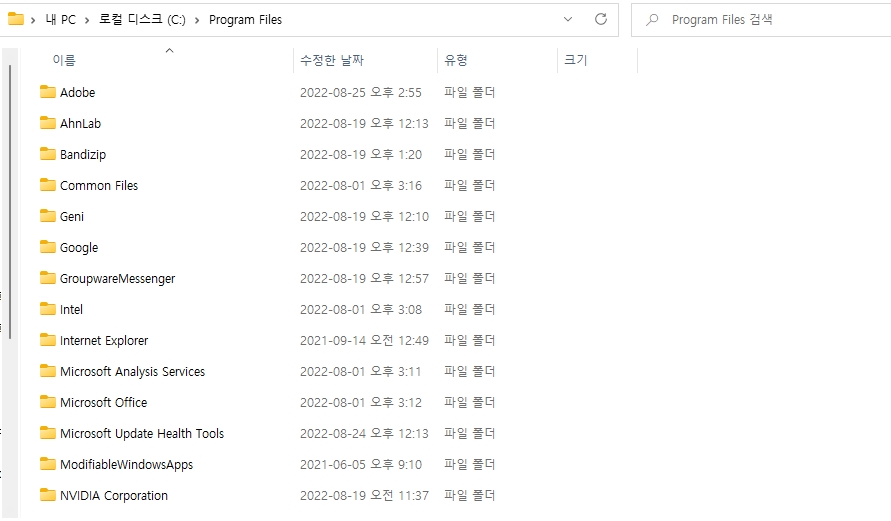Click the NVIDIA Corporation folder icon

(48, 495)
